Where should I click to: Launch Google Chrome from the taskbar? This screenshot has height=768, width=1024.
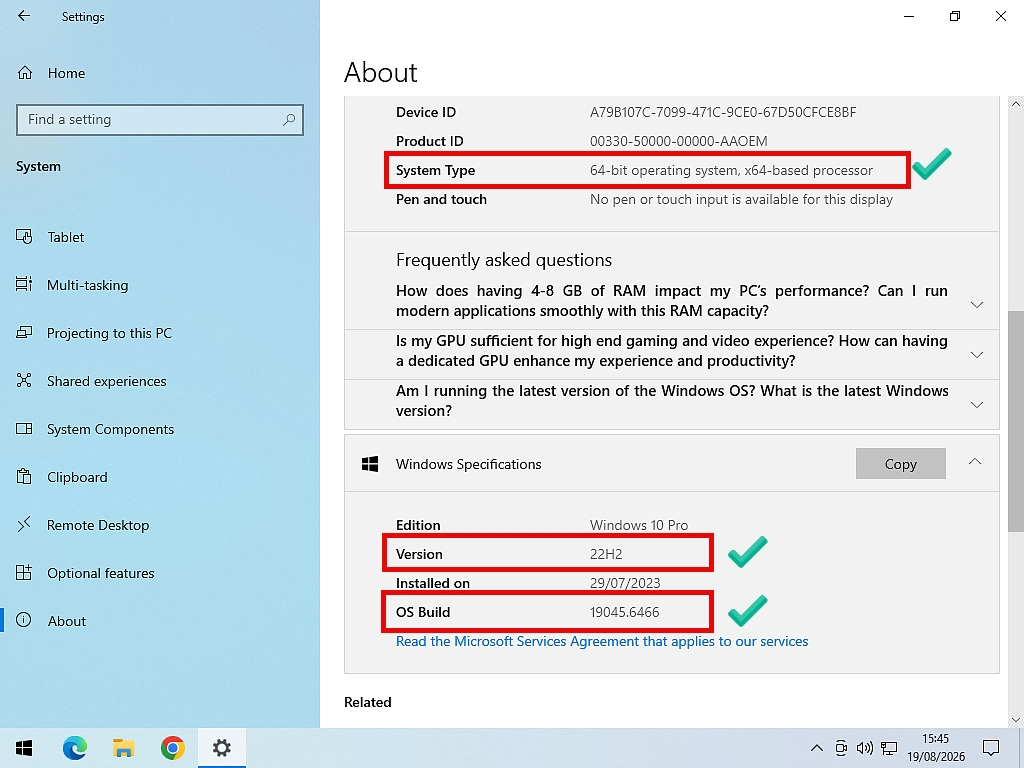pos(172,748)
